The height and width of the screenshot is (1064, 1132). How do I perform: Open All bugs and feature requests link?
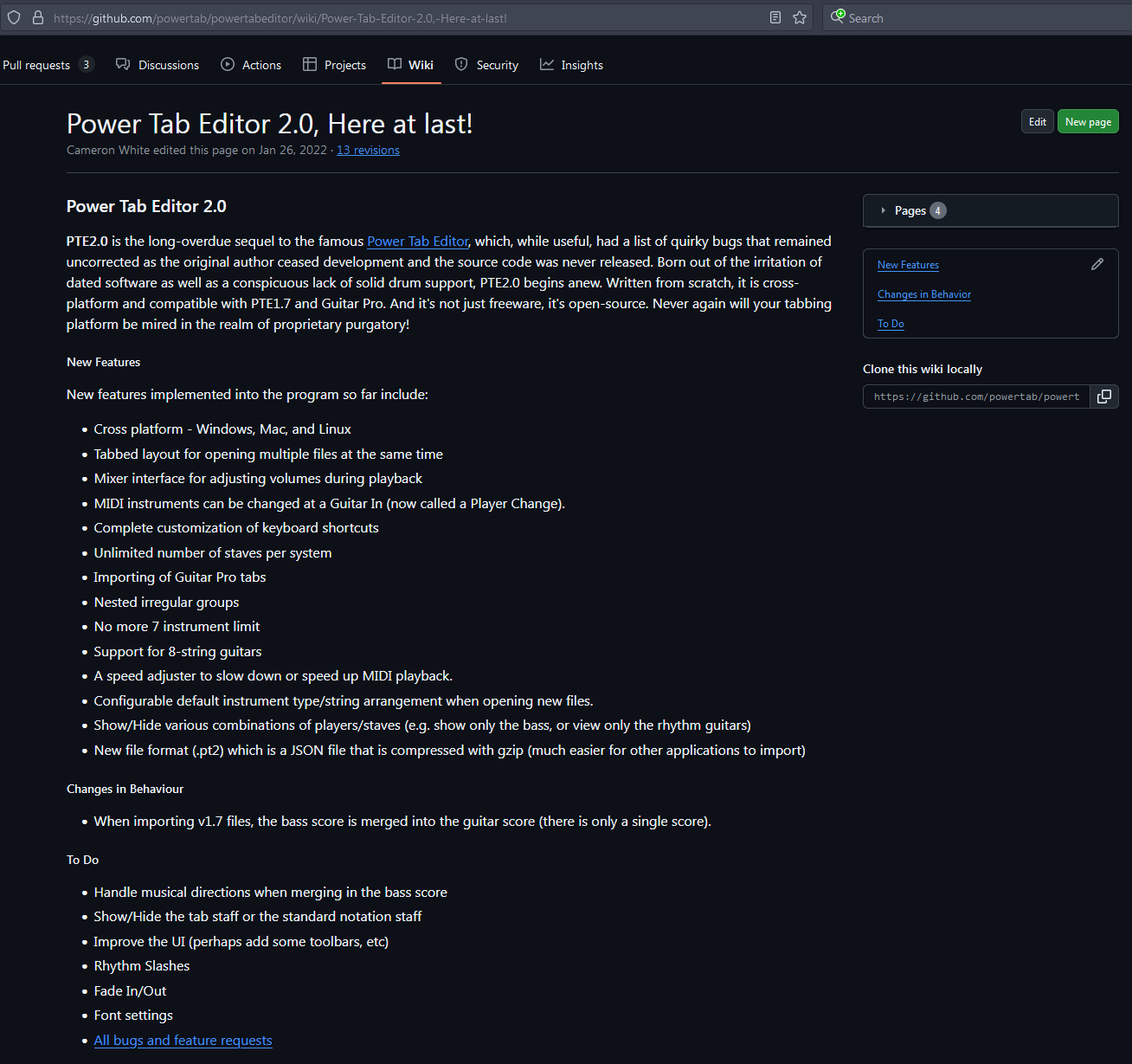(x=183, y=1041)
